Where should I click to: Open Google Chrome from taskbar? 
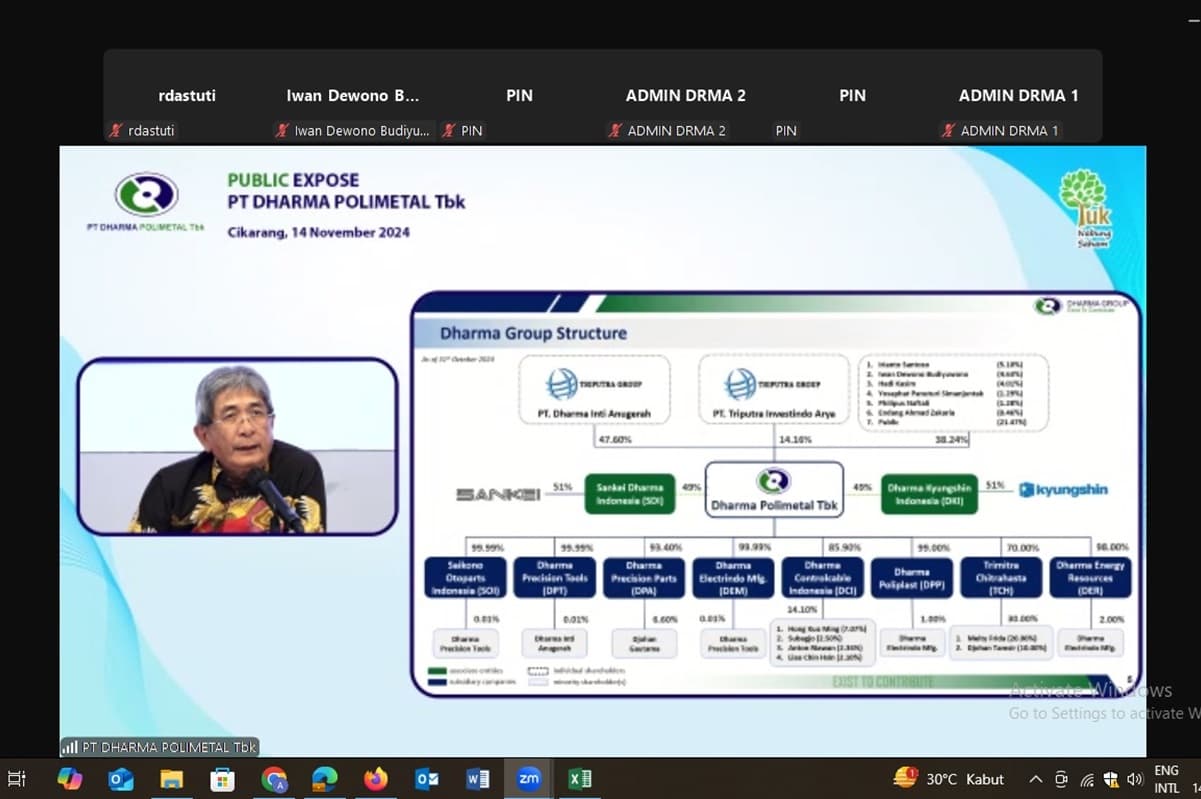(274, 779)
